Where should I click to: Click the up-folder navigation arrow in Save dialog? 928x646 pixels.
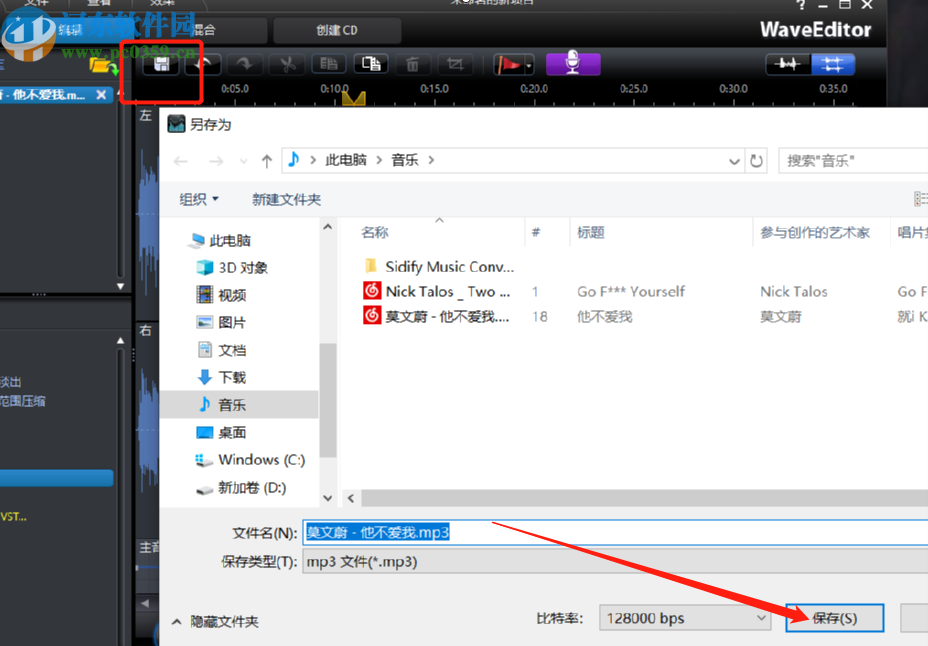(266, 159)
